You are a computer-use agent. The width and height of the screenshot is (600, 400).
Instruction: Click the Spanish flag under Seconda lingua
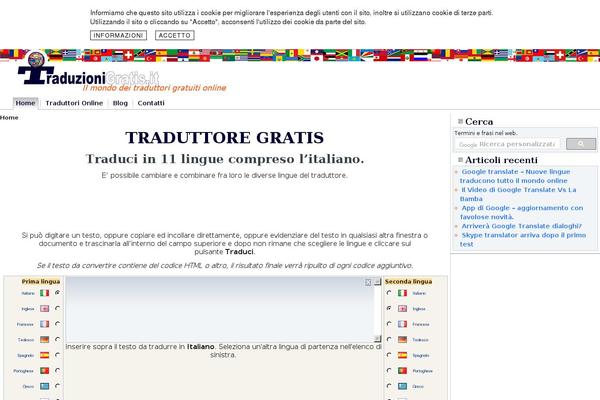(402, 355)
